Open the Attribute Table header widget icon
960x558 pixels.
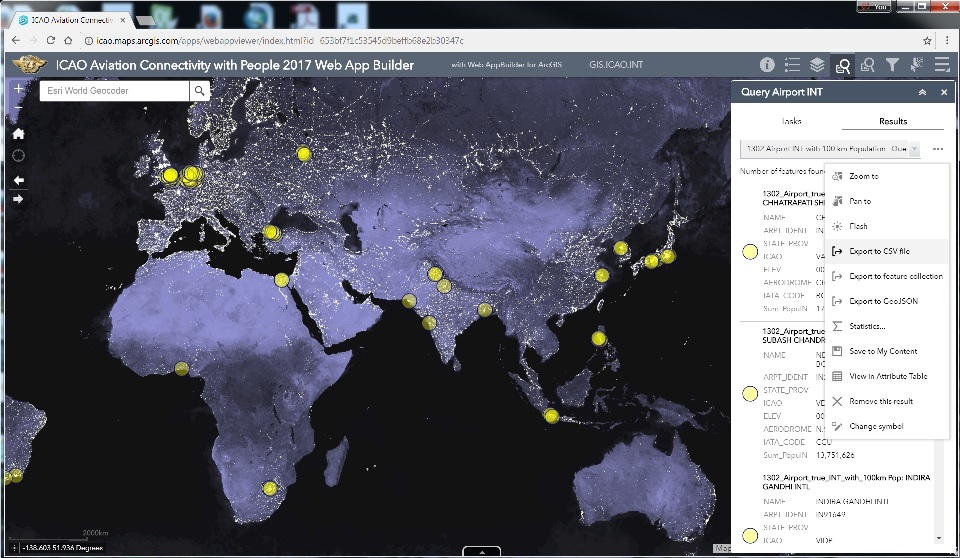942,65
